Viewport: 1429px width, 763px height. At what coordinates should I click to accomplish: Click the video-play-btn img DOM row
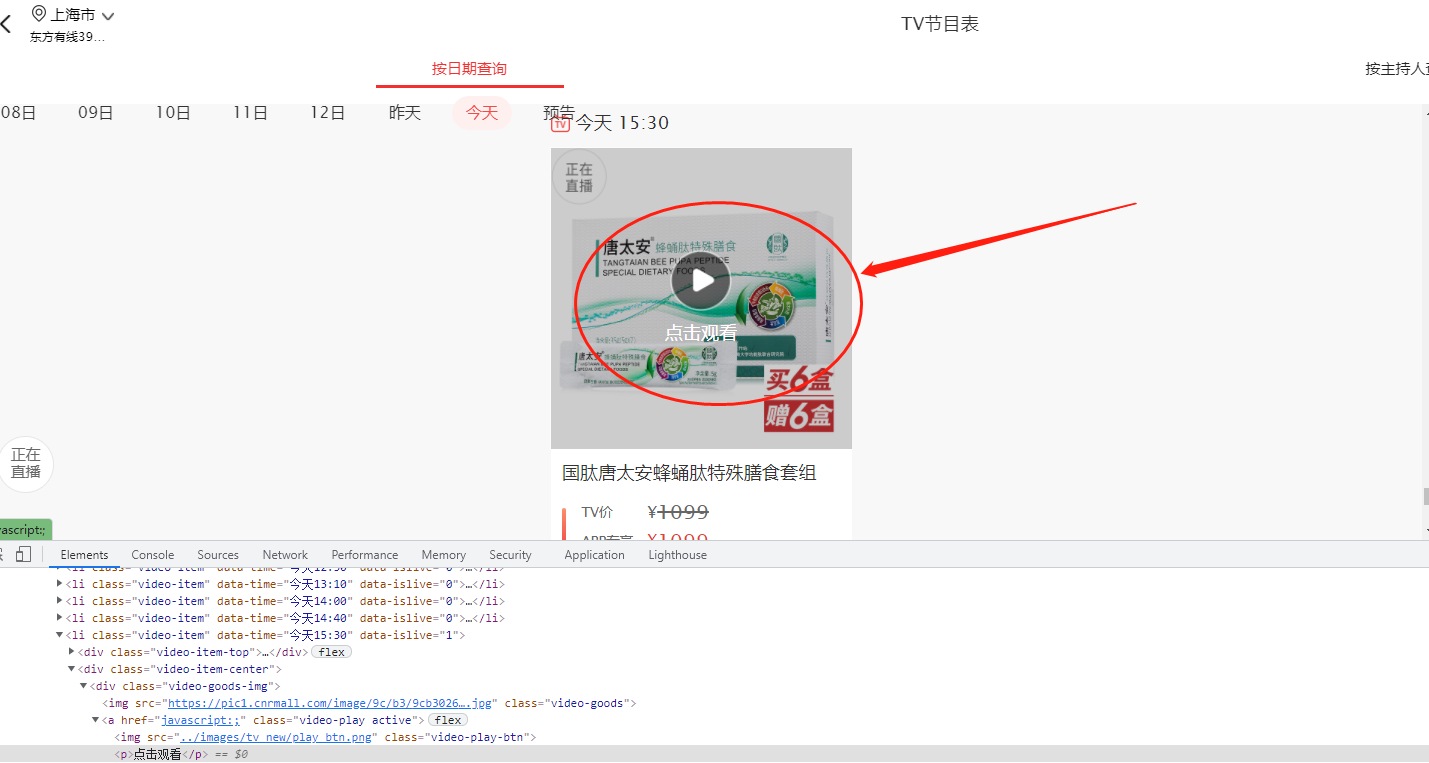pos(325,737)
